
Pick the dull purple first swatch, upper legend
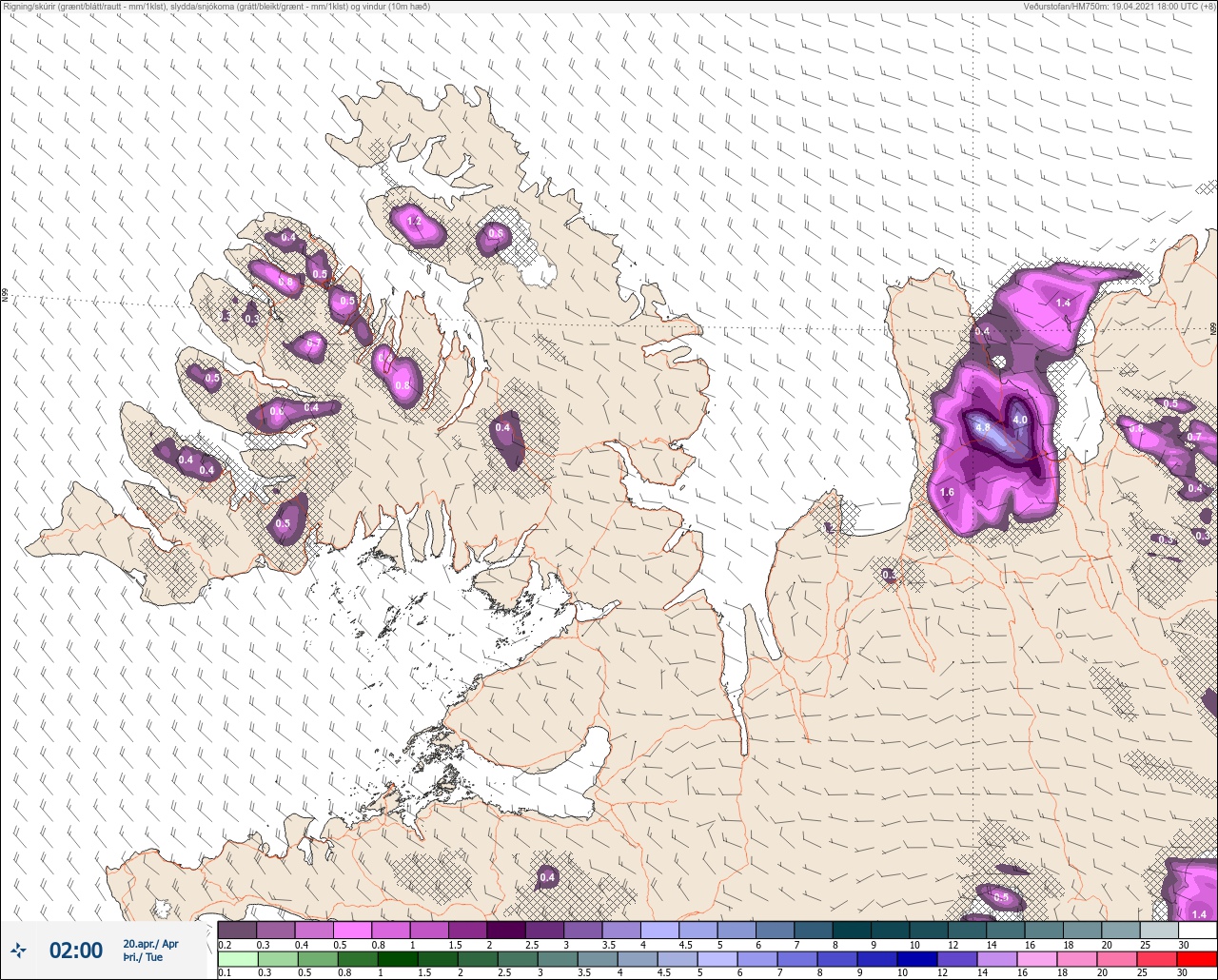click(x=237, y=930)
